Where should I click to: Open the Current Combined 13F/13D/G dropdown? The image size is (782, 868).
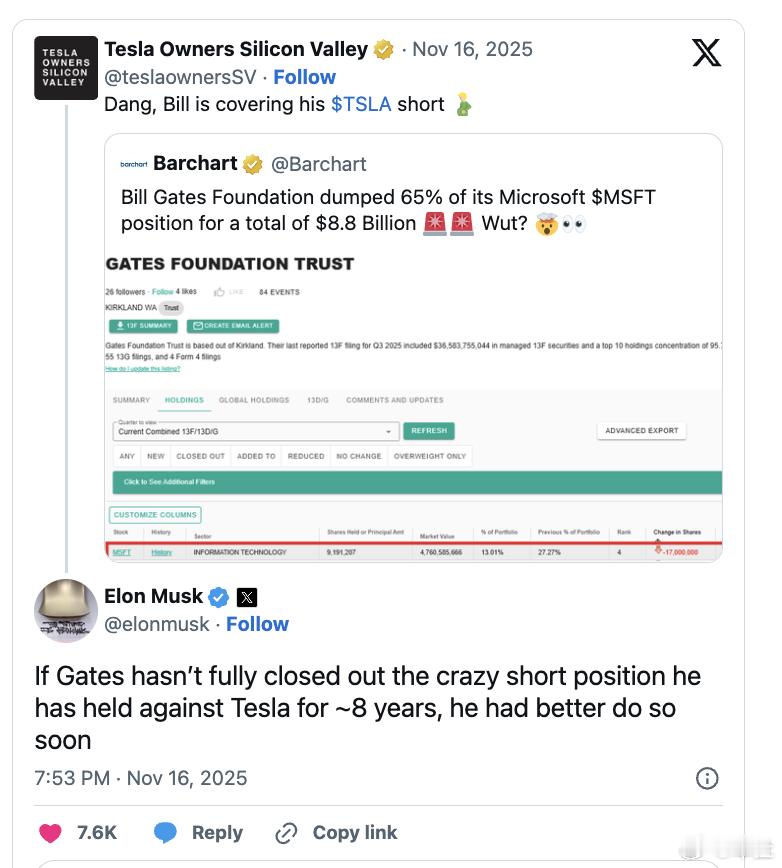[255, 431]
